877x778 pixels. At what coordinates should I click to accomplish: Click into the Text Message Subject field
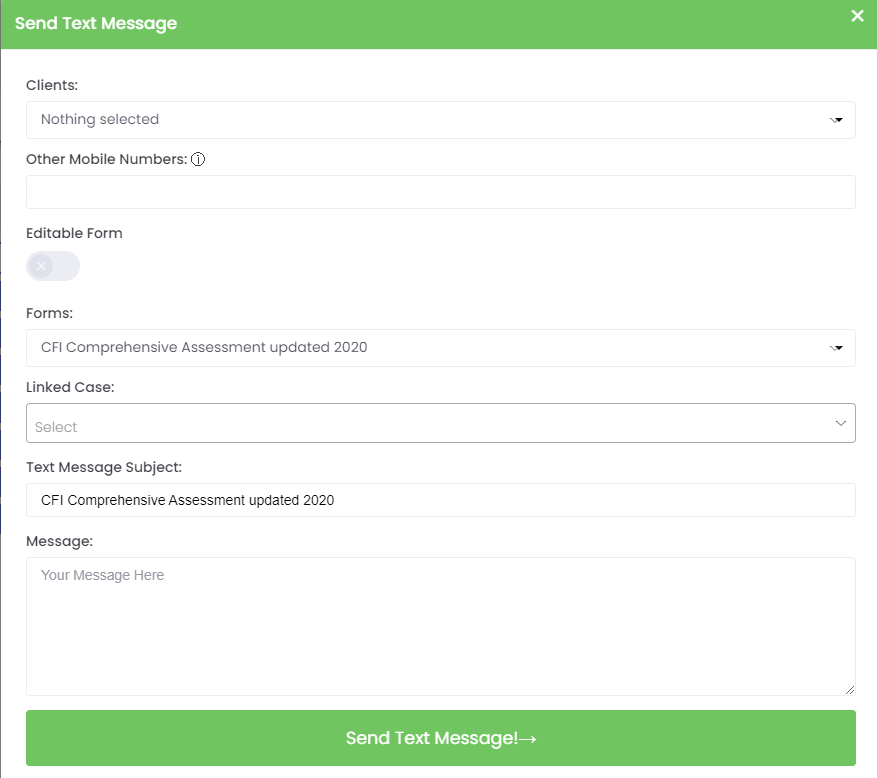pos(440,500)
